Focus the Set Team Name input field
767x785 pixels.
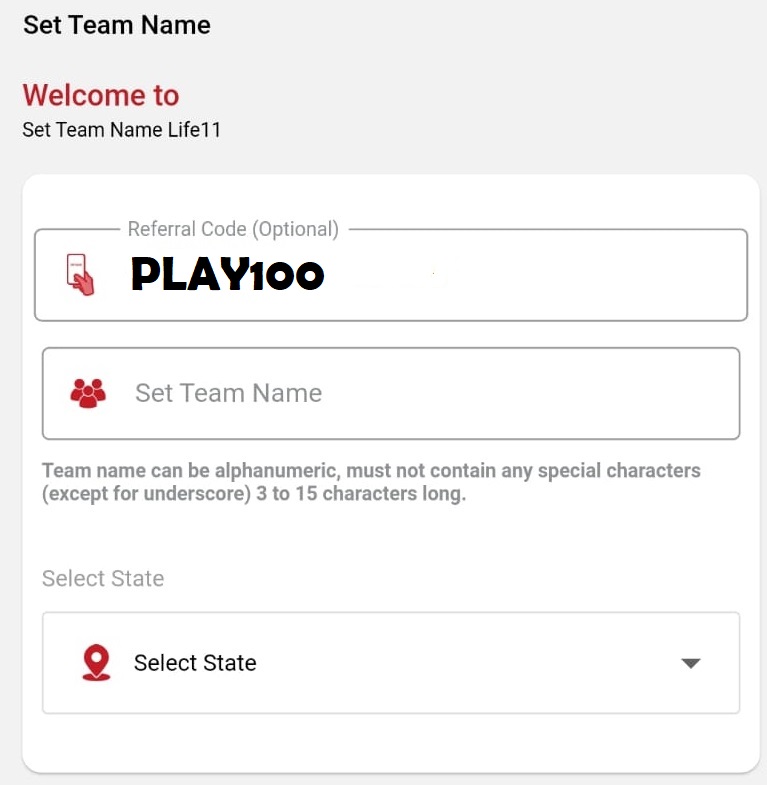[391, 394]
